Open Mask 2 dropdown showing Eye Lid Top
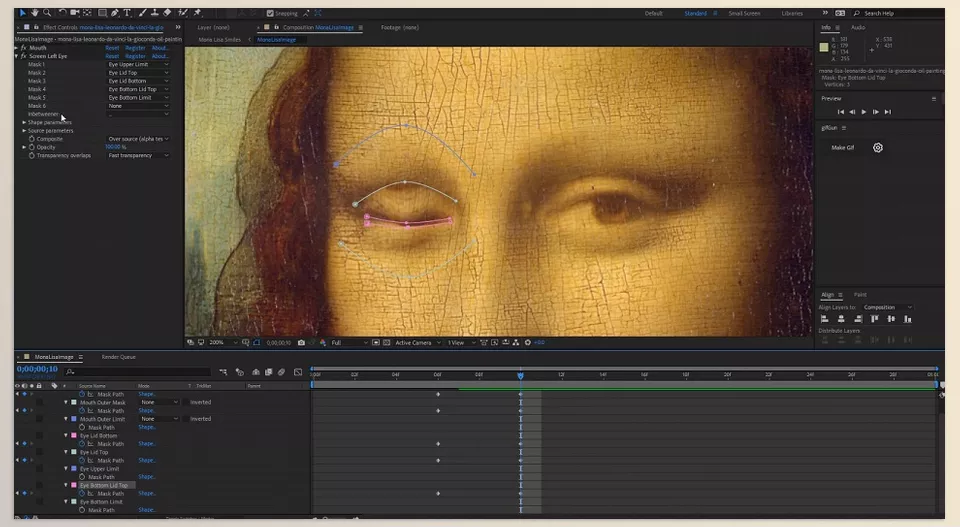This screenshot has height=527, width=960. (138, 73)
